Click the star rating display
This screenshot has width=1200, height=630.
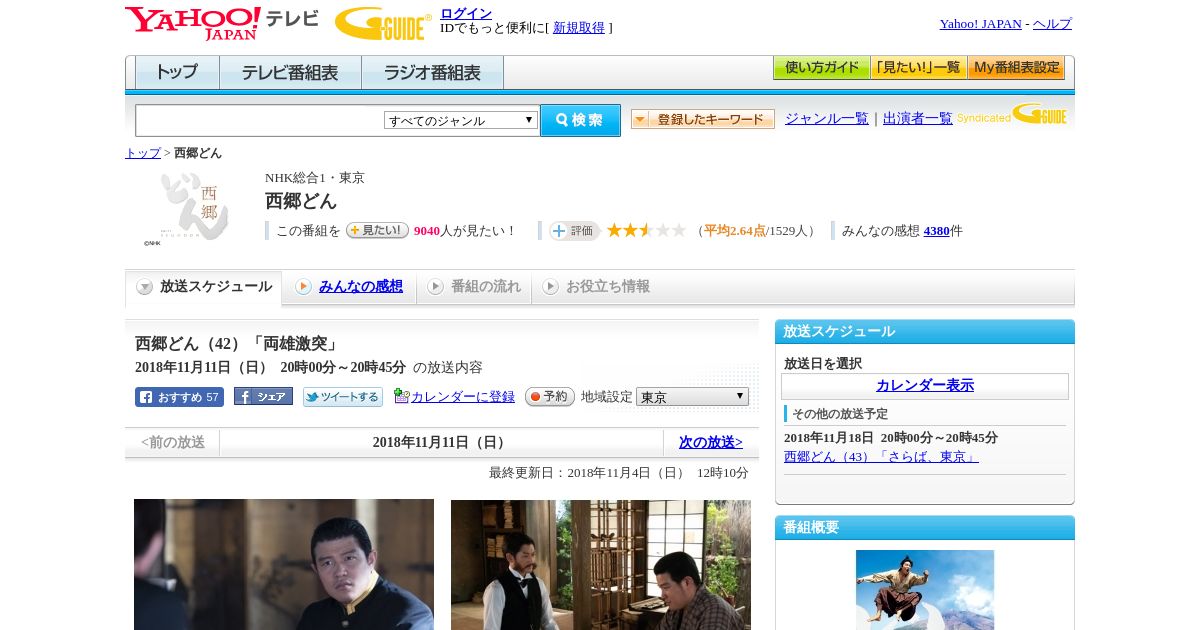pyautogui.click(x=646, y=230)
